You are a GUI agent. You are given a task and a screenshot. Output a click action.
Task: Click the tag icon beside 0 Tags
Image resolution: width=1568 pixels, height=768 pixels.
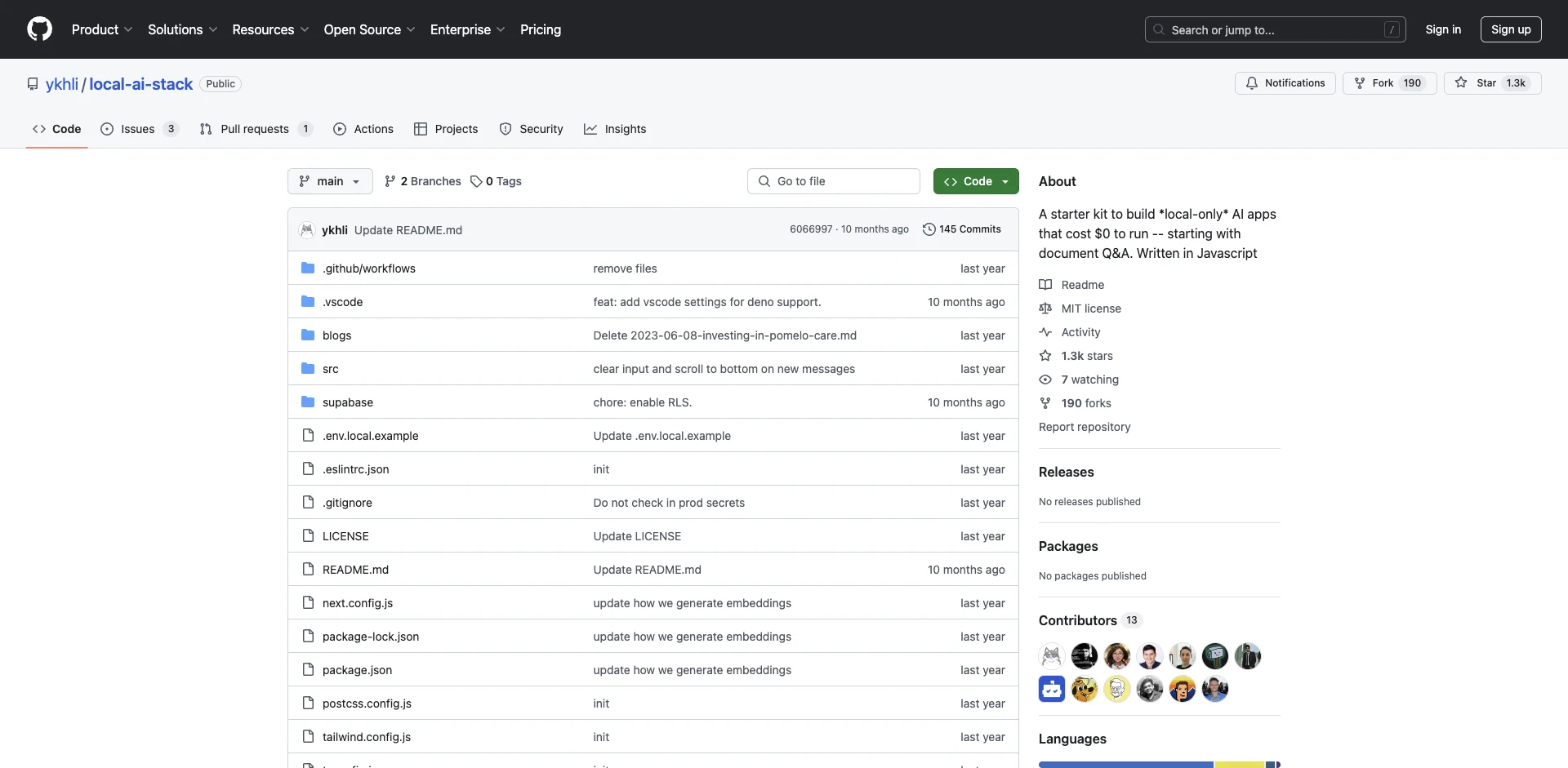click(x=476, y=181)
